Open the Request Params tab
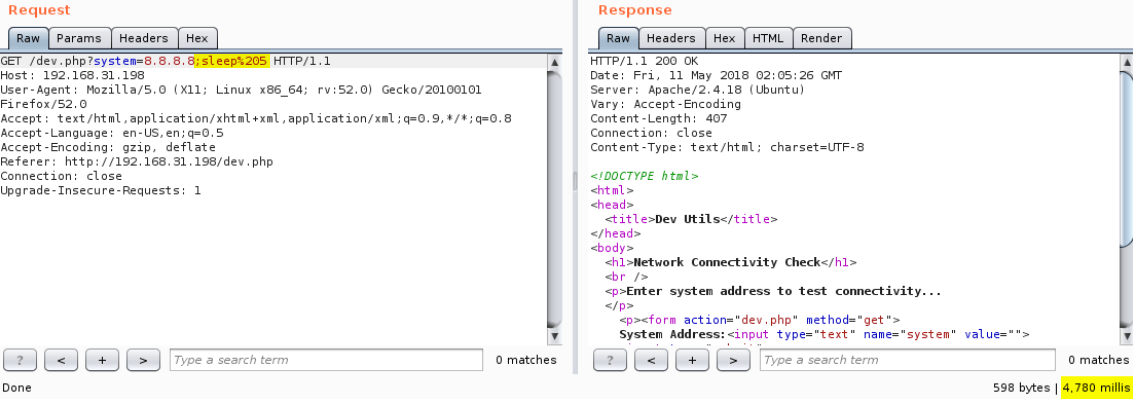This screenshot has height=399, width=1133. click(x=79, y=38)
